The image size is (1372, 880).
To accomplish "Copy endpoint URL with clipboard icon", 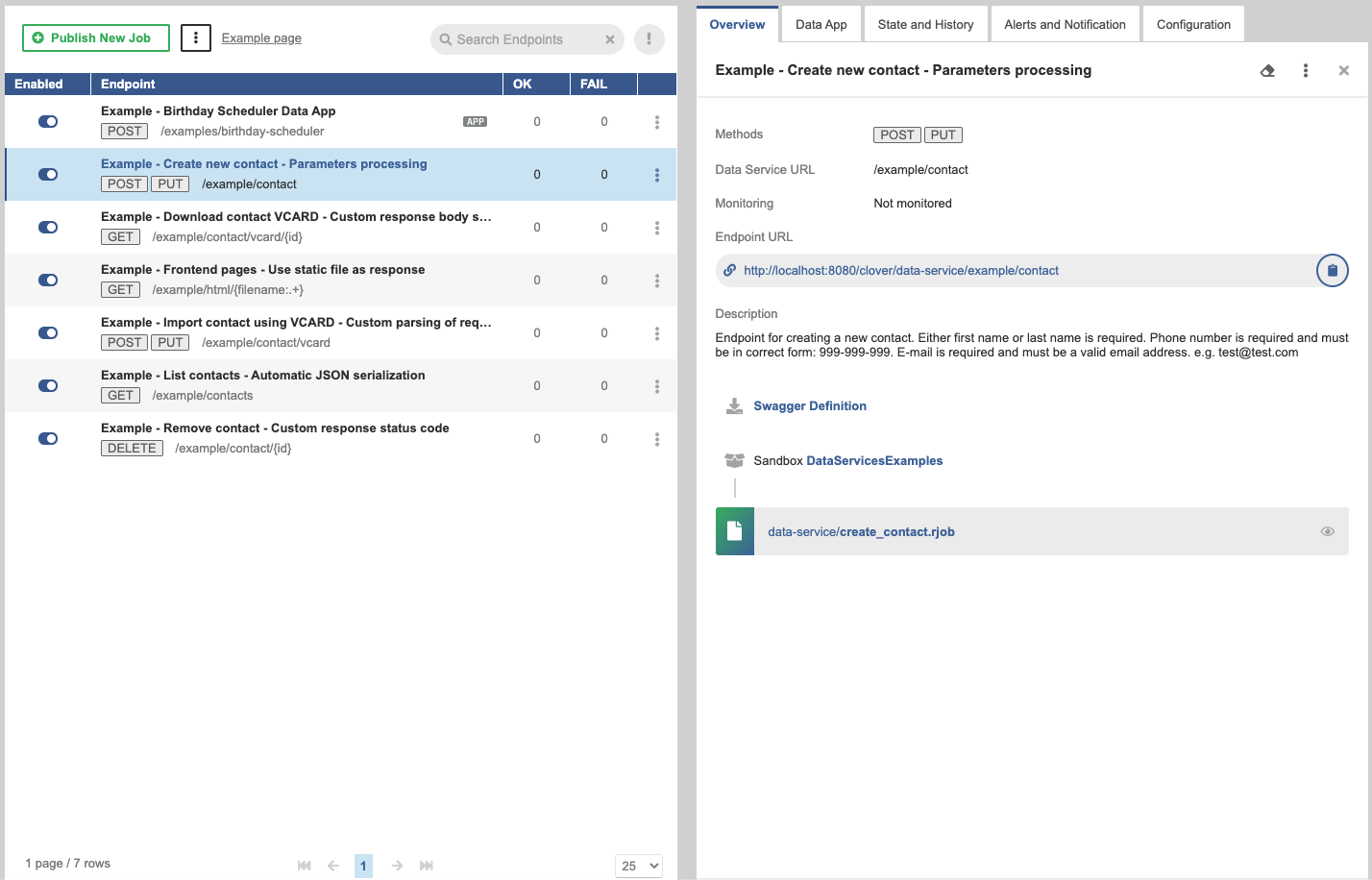I will 1332,271.
